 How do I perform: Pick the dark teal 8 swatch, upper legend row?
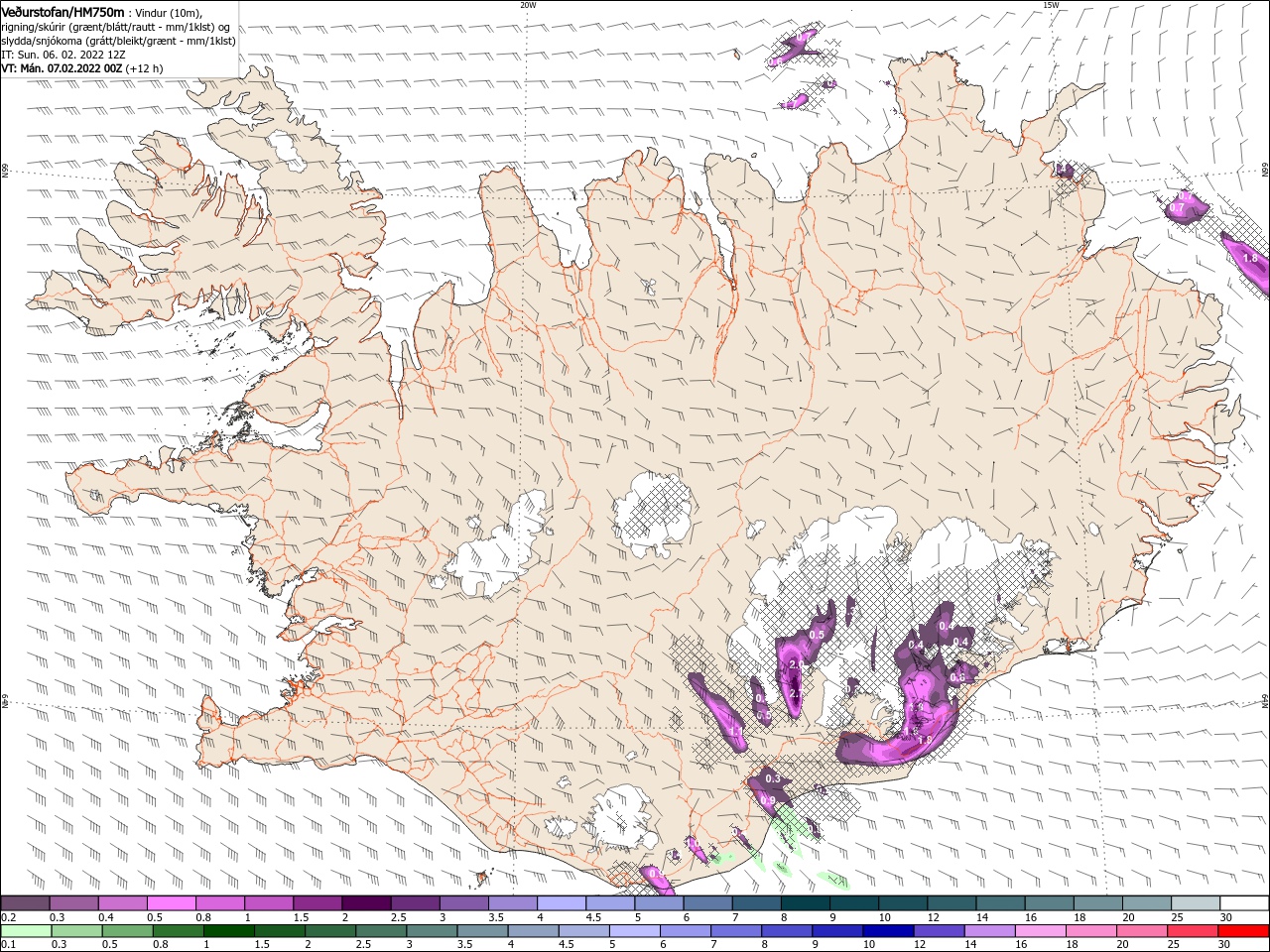pos(805,903)
